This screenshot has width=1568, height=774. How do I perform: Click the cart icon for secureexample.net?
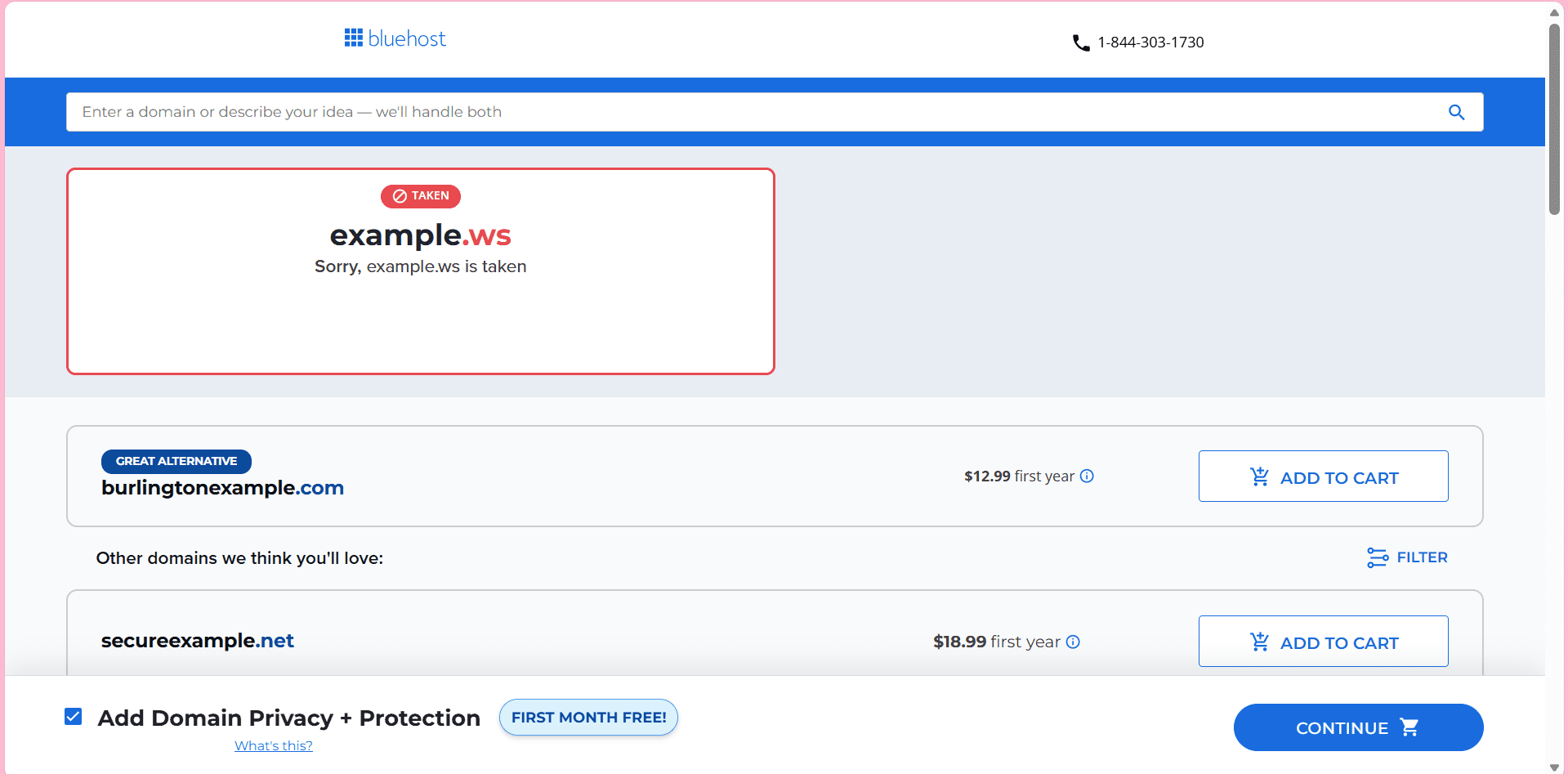tap(1259, 642)
